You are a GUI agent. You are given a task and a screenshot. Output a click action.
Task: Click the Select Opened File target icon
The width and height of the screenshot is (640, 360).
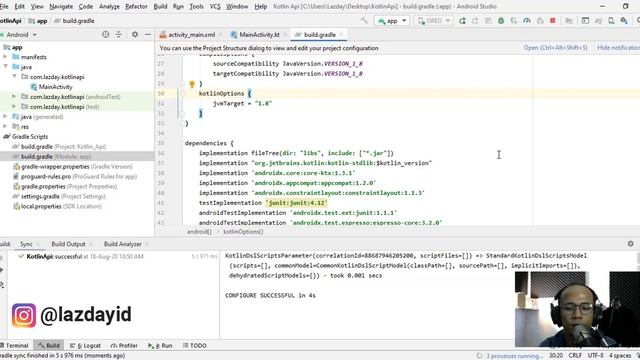pyautogui.click(x=106, y=35)
